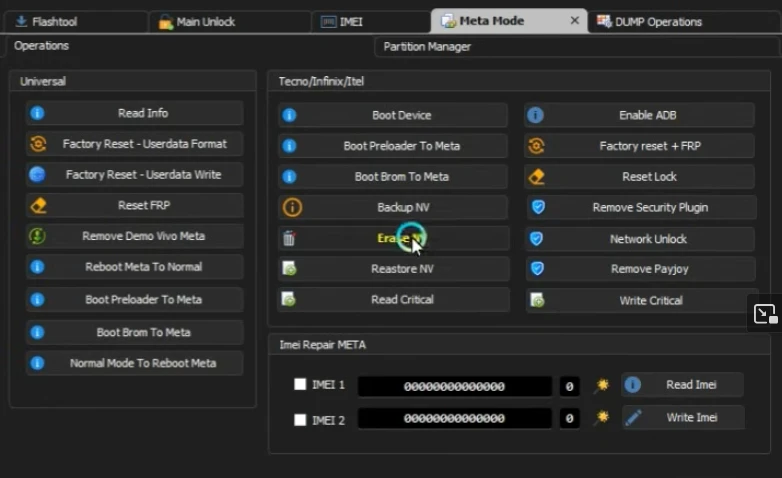The width and height of the screenshot is (782, 478).
Task: Click the Backup NV button
Action: tap(393, 208)
